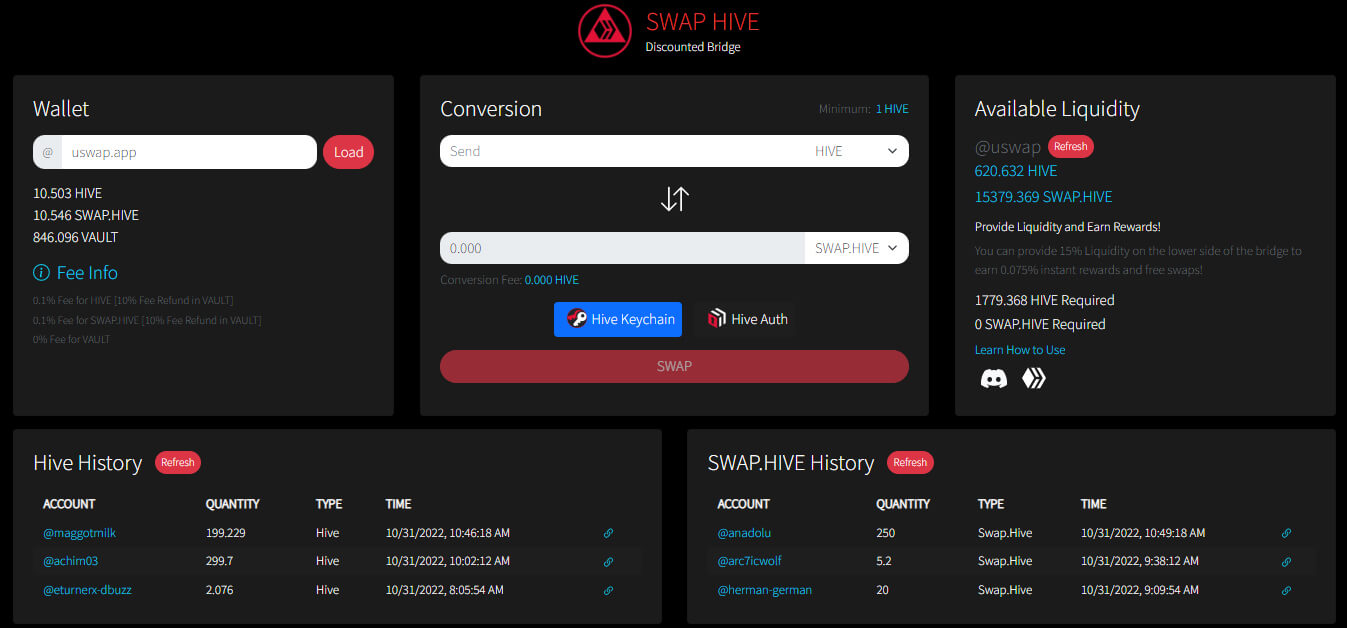Click the Fee Info circle icon
Screen dimensions: 1347x628
click(x=41, y=273)
